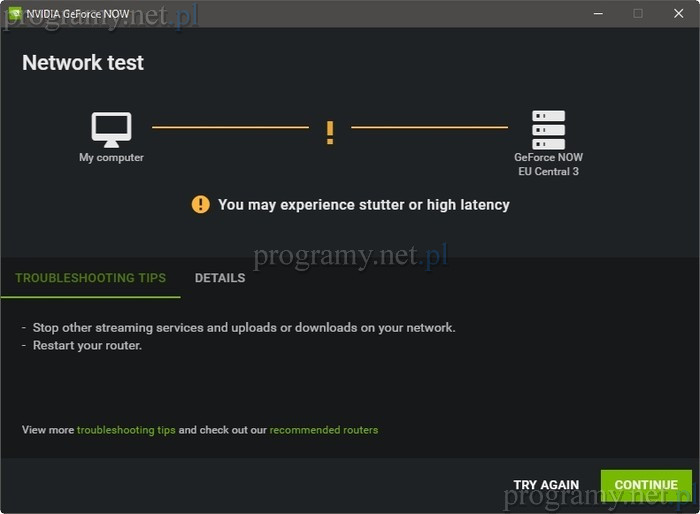
Task: Click the 'Stop other streaming services' tip
Action: [x=243, y=328]
